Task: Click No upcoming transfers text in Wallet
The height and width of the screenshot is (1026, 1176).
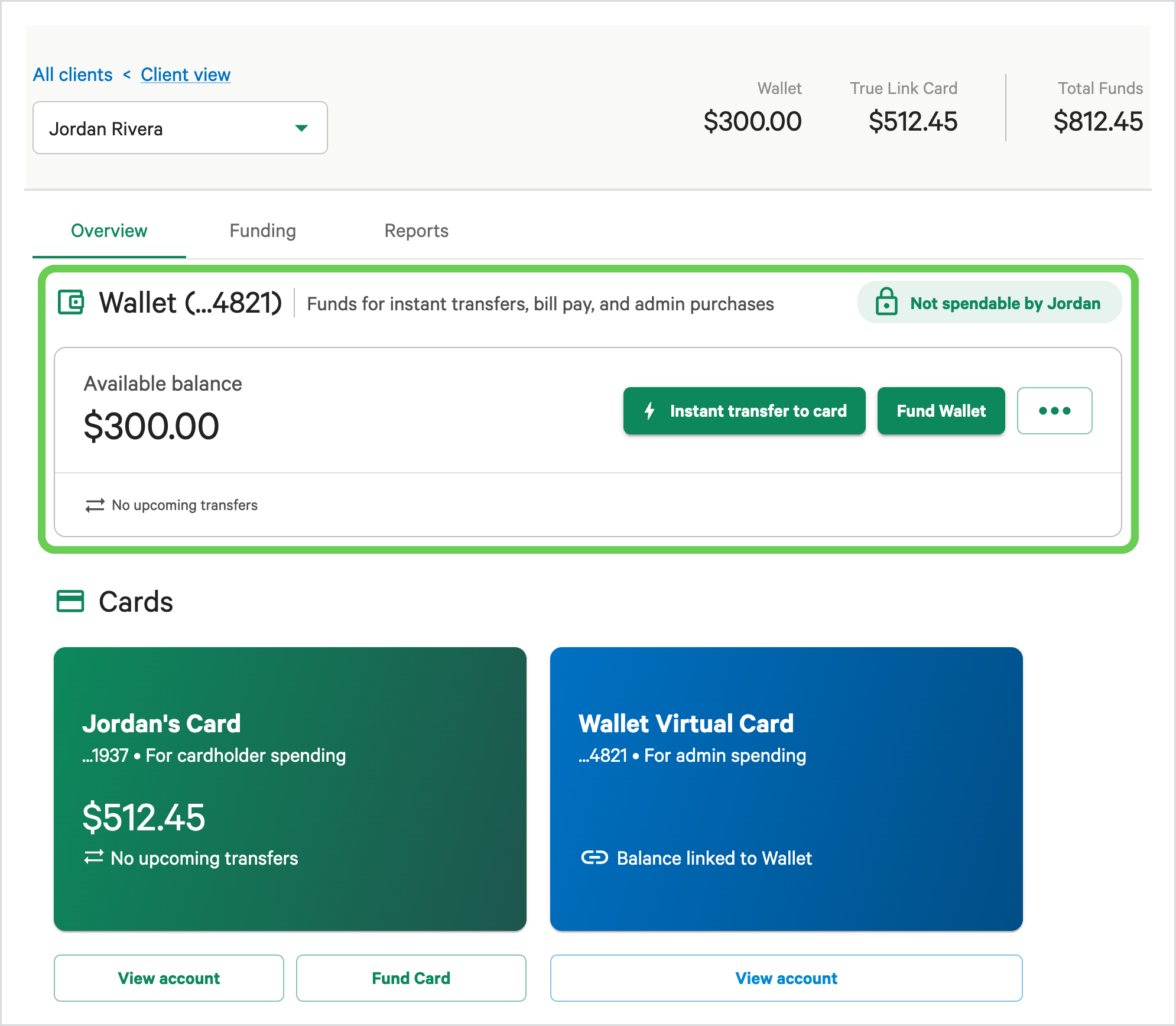Action: (x=184, y=505)
